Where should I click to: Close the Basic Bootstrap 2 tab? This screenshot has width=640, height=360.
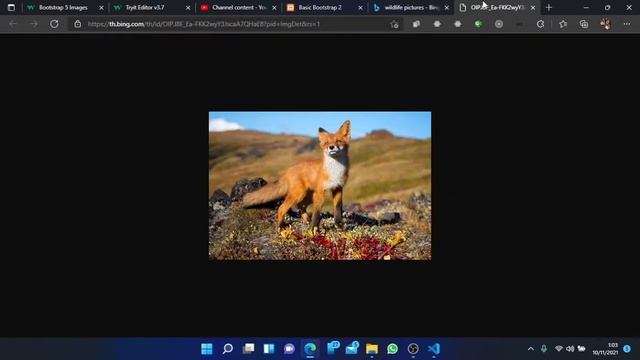coord(360,8)
